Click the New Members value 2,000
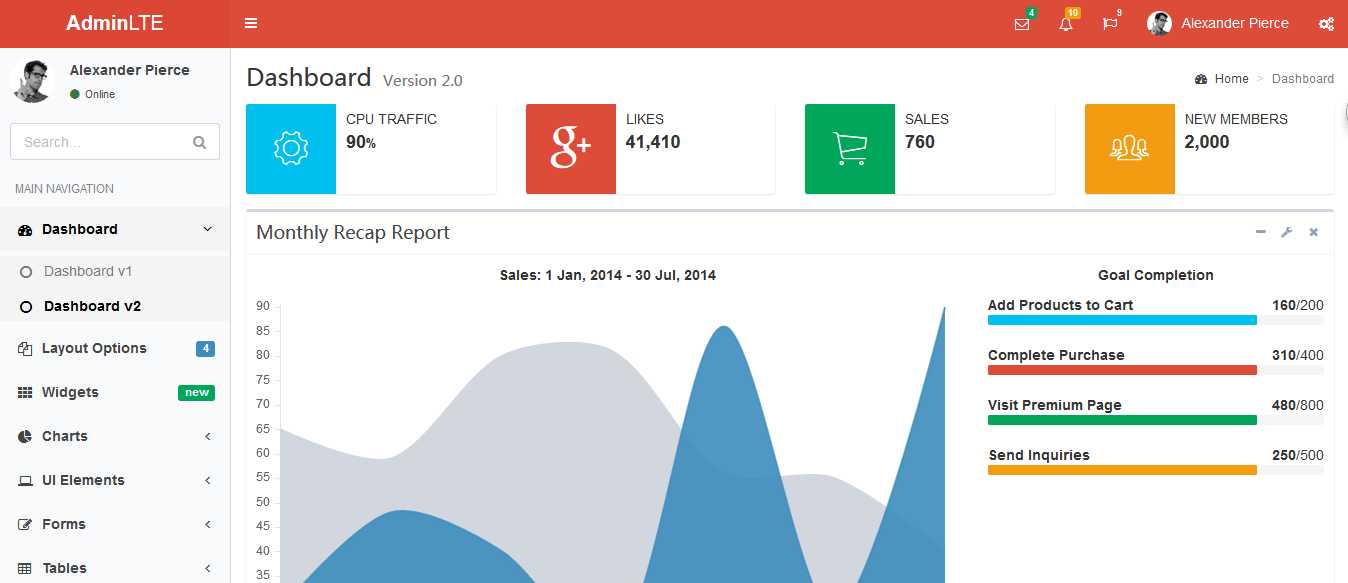Image resolution: width=1348 pixels, height=583 pixels. coord(1207,142)
